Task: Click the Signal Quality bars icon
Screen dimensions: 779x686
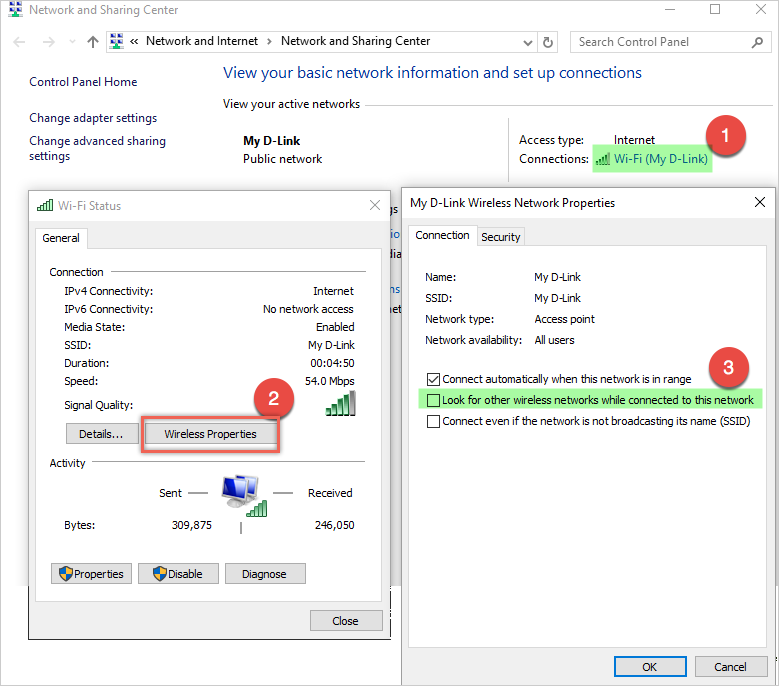Action: 341,403
